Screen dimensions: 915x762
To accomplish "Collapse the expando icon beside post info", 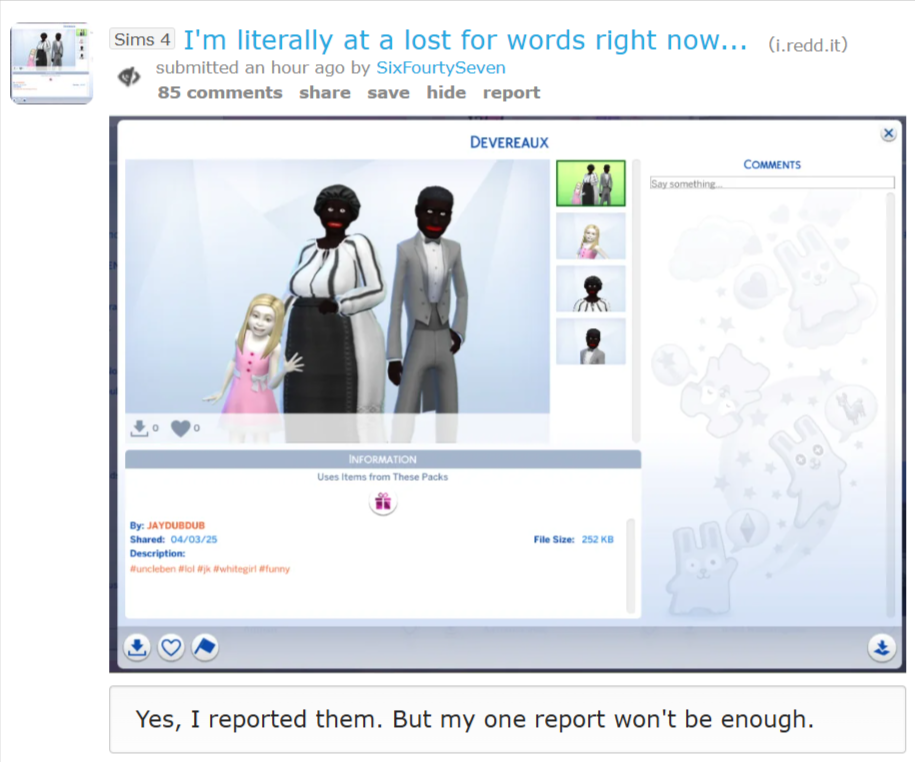I will [130, 76].
